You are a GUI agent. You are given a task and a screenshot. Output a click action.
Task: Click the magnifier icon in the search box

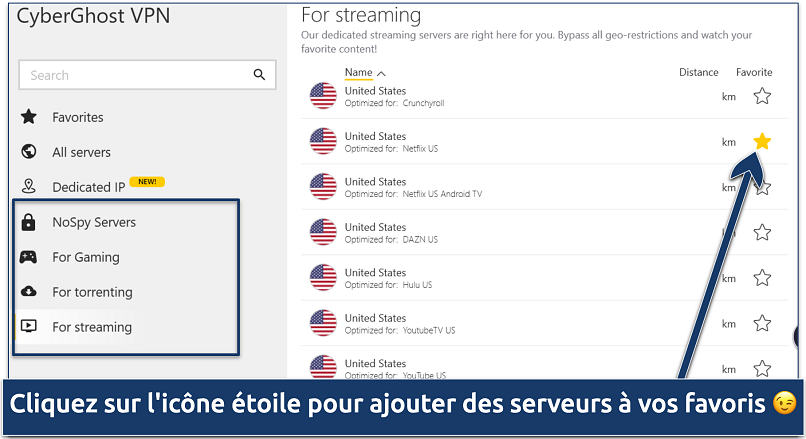[260, 75]
